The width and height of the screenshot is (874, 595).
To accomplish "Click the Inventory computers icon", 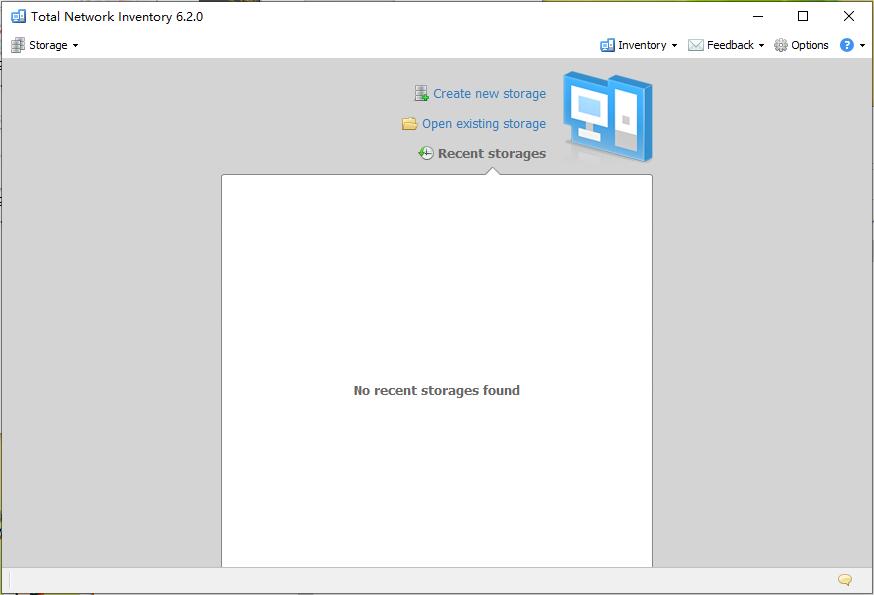I will pos(607,45).
